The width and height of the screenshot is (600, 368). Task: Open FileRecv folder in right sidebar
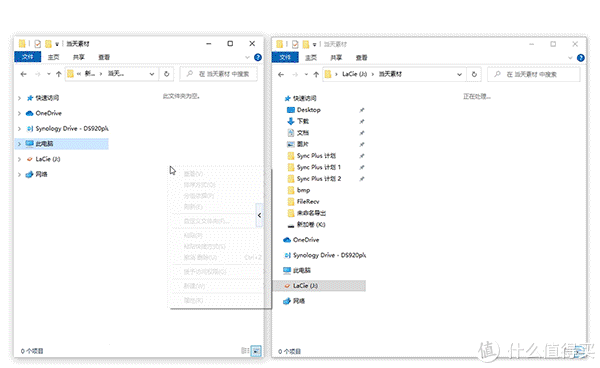point(303,202)
